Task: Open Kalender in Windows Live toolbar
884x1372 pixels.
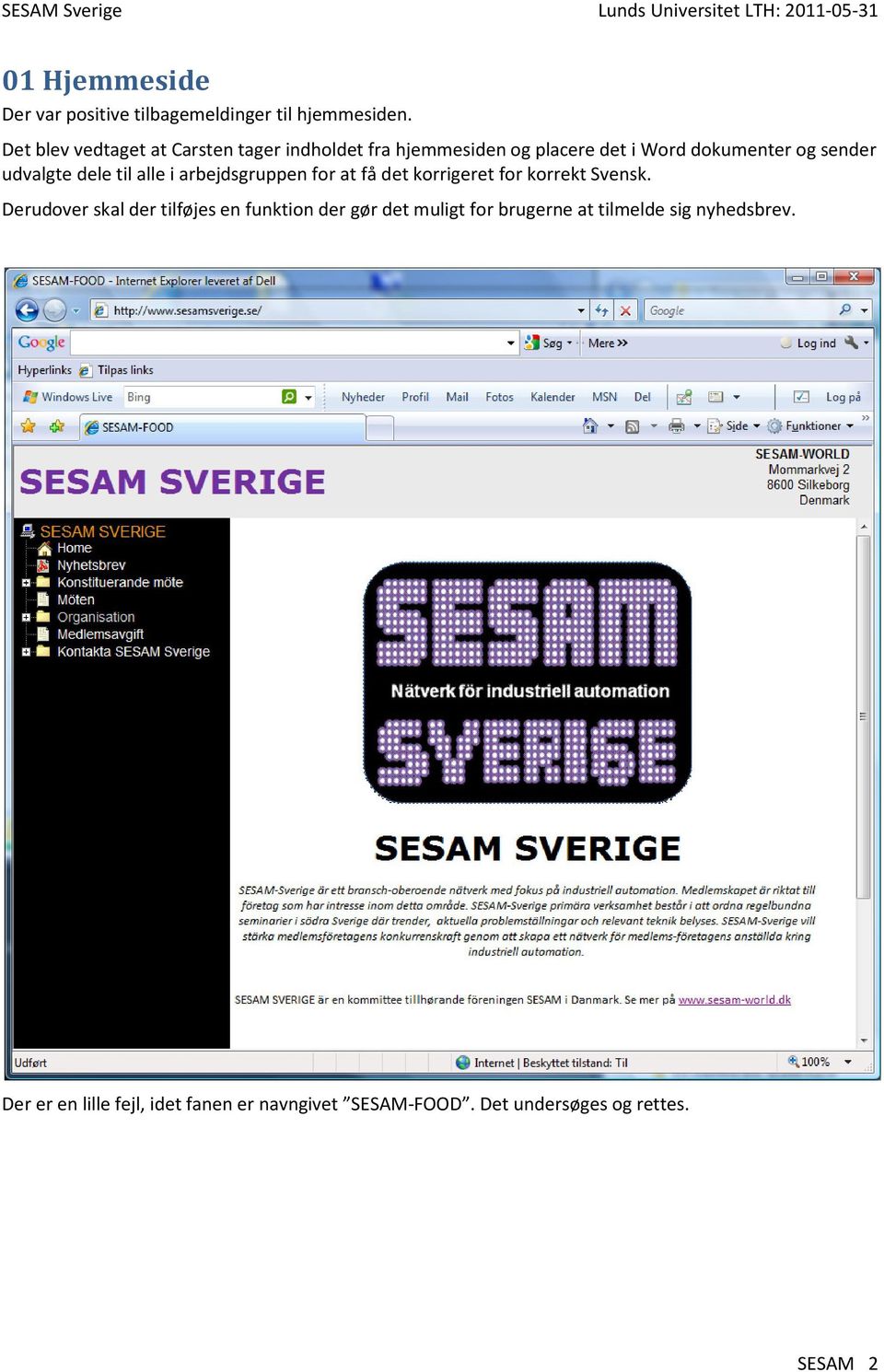Action: point(552,397)
